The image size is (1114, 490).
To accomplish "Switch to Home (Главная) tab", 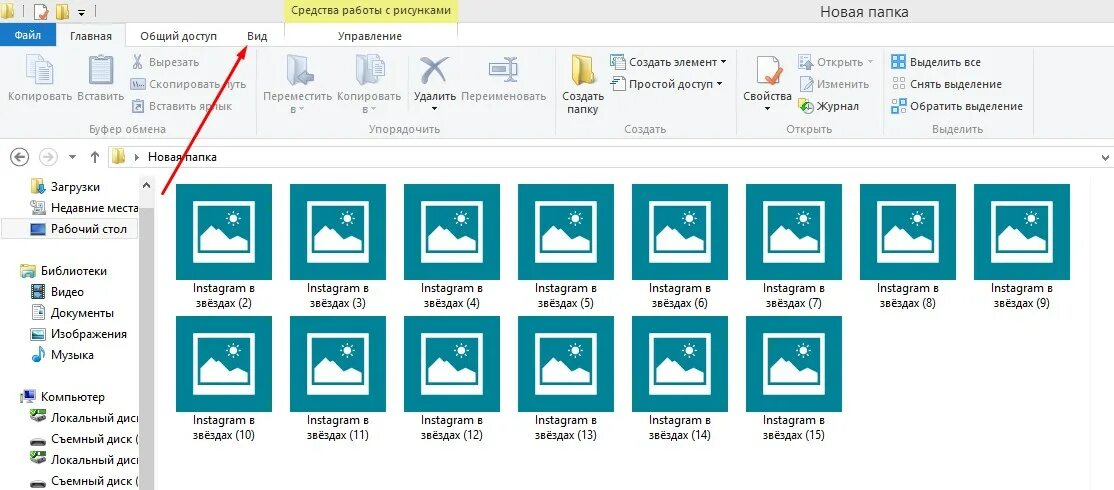I will click(x=90, y=36).
